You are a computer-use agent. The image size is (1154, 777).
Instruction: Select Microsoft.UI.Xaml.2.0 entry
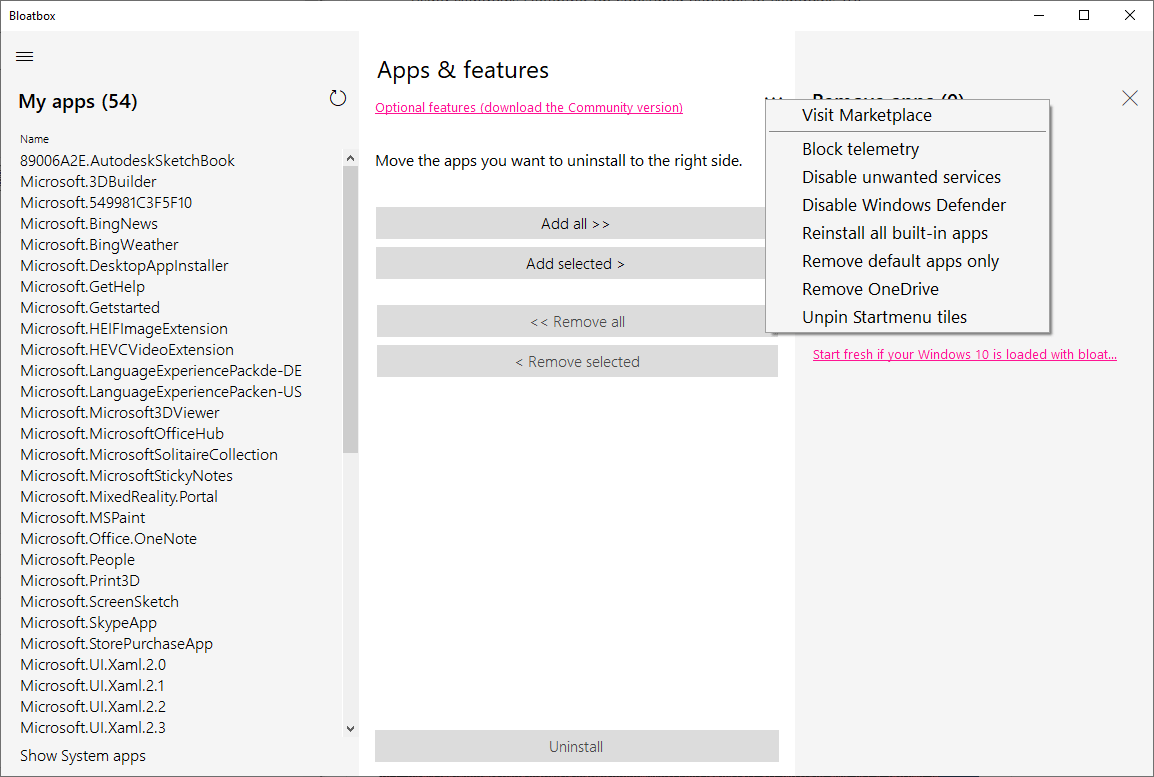[93, 664]
